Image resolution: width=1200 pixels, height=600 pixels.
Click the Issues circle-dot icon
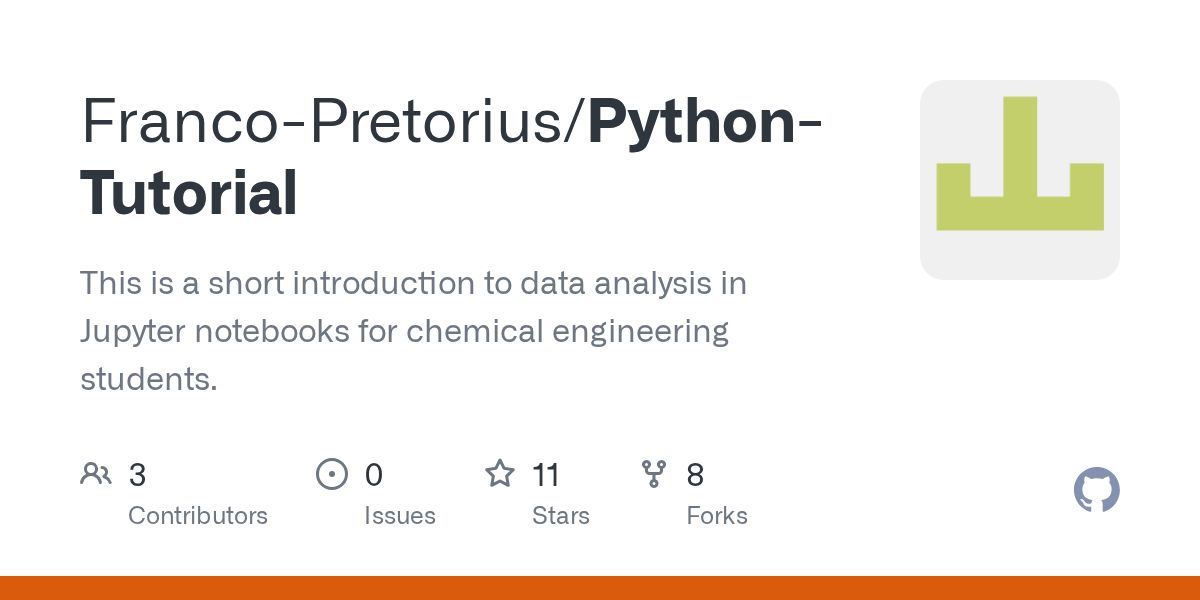[332, 474]
